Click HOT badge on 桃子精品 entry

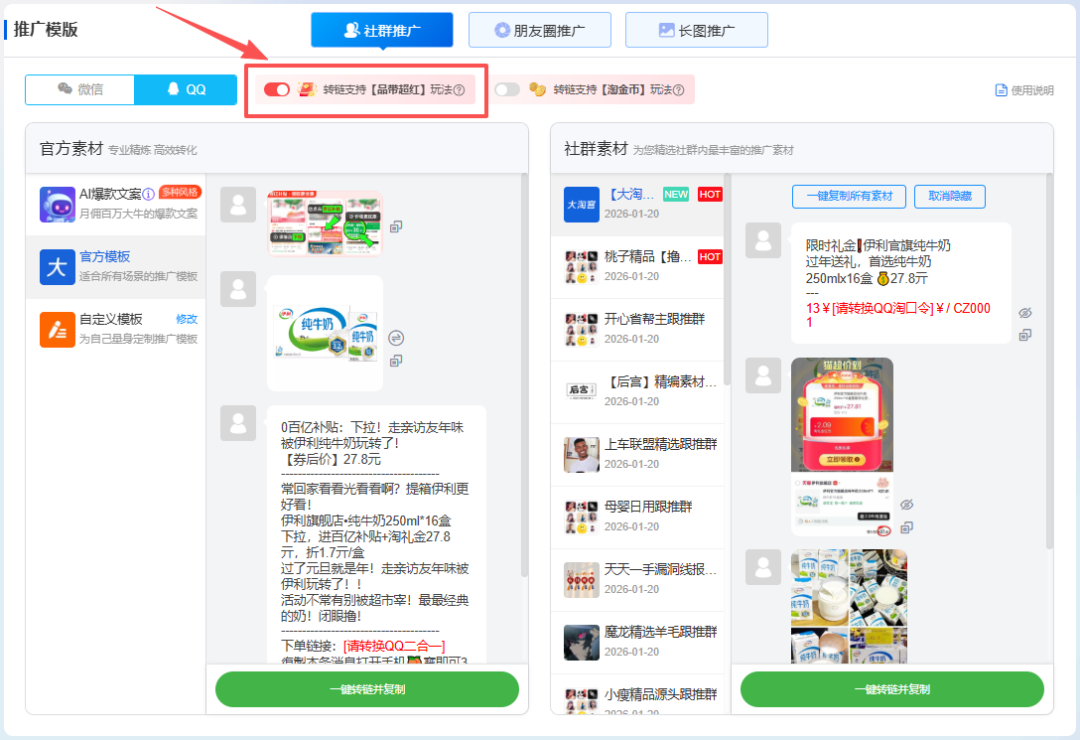tap(709, 257)
